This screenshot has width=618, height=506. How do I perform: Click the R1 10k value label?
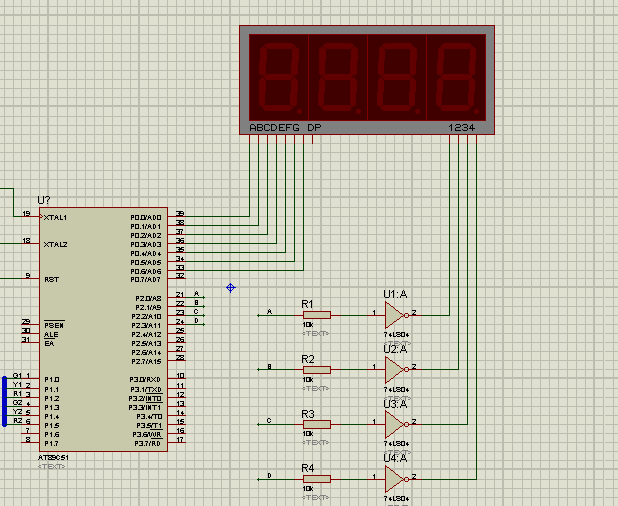tap(308, 325)
